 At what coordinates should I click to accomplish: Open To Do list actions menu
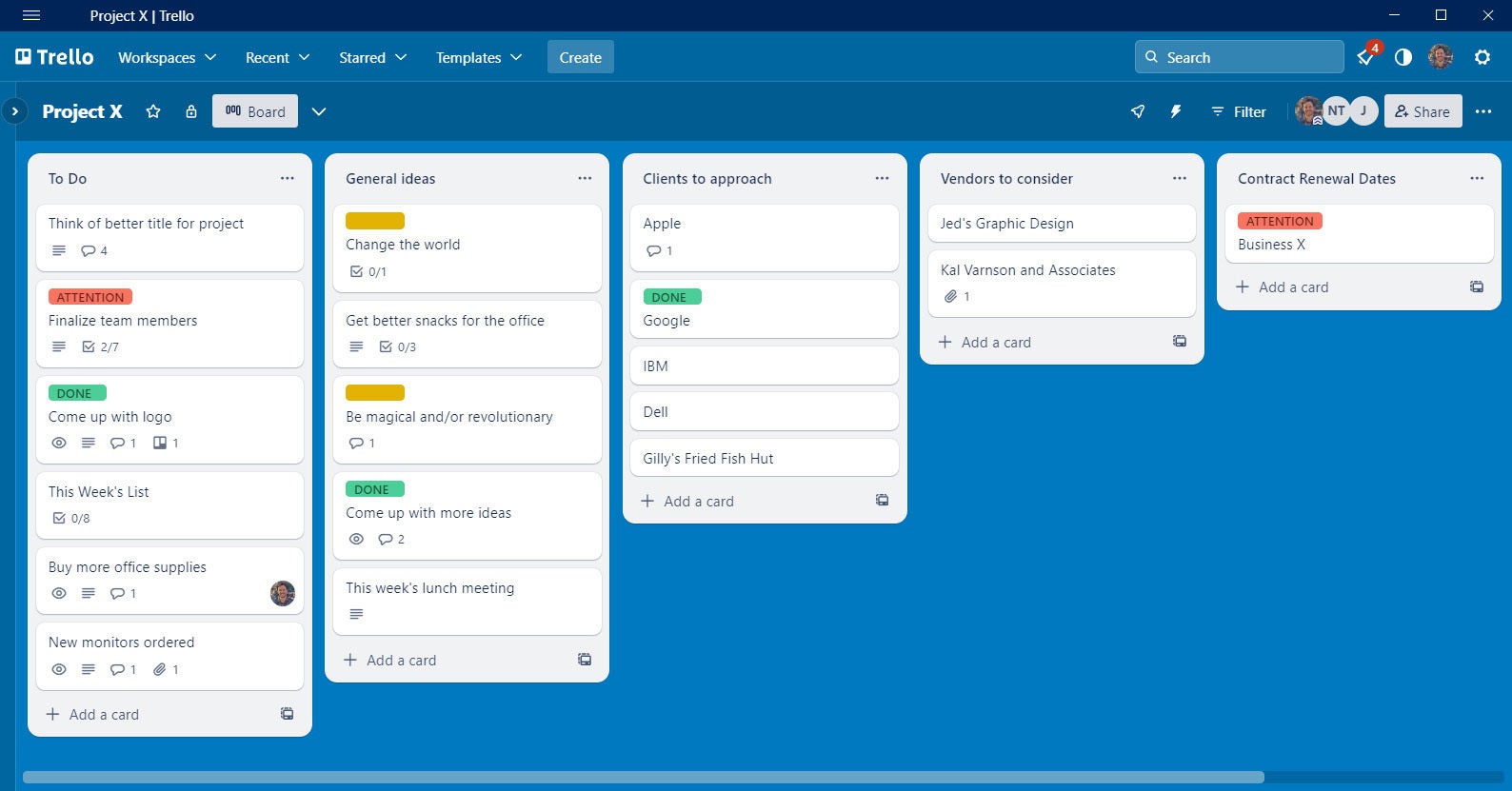tap(288, 178)
